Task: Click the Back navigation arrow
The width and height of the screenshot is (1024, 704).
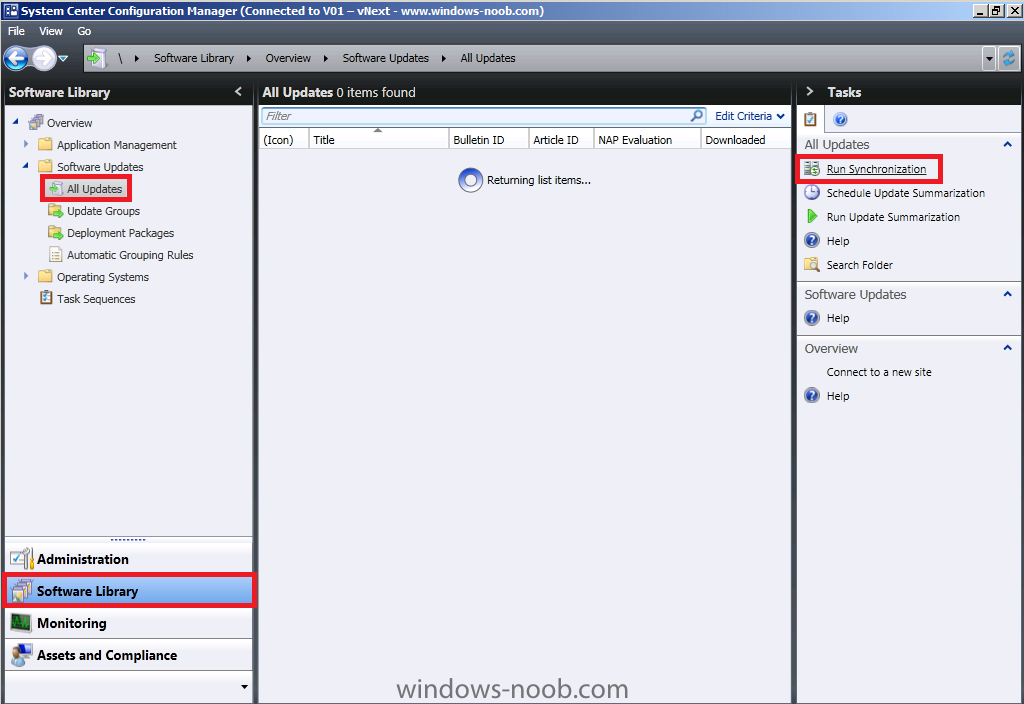Action: pos(16,58)
